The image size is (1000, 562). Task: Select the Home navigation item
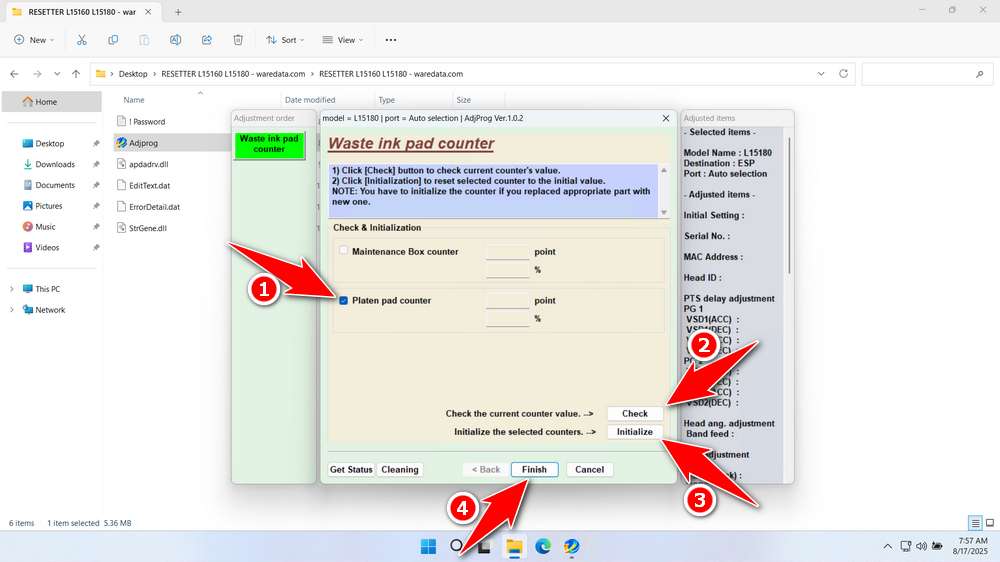point(52,101)
